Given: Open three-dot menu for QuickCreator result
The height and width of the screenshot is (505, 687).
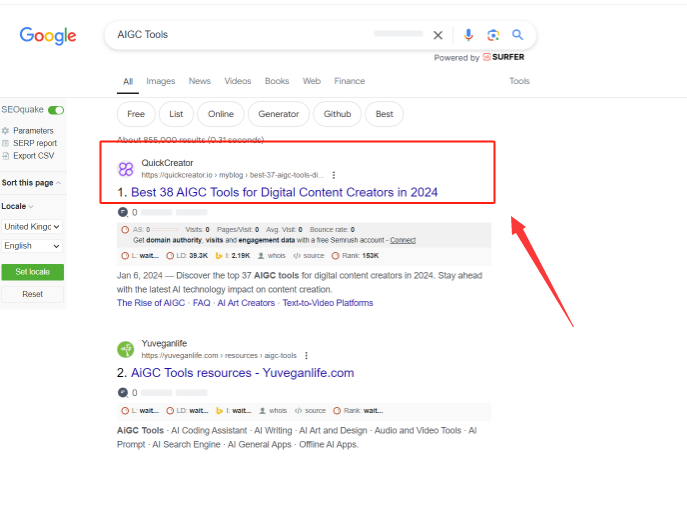Looking at the screenshot, I should click(x=334, y=175).
